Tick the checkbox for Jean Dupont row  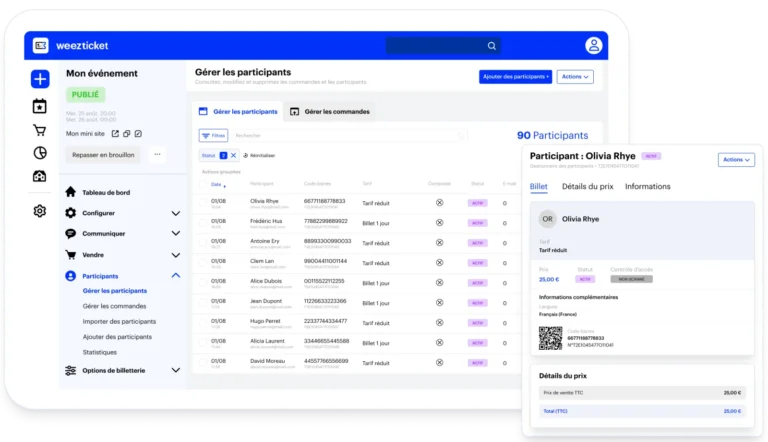[x=202, y=303]
